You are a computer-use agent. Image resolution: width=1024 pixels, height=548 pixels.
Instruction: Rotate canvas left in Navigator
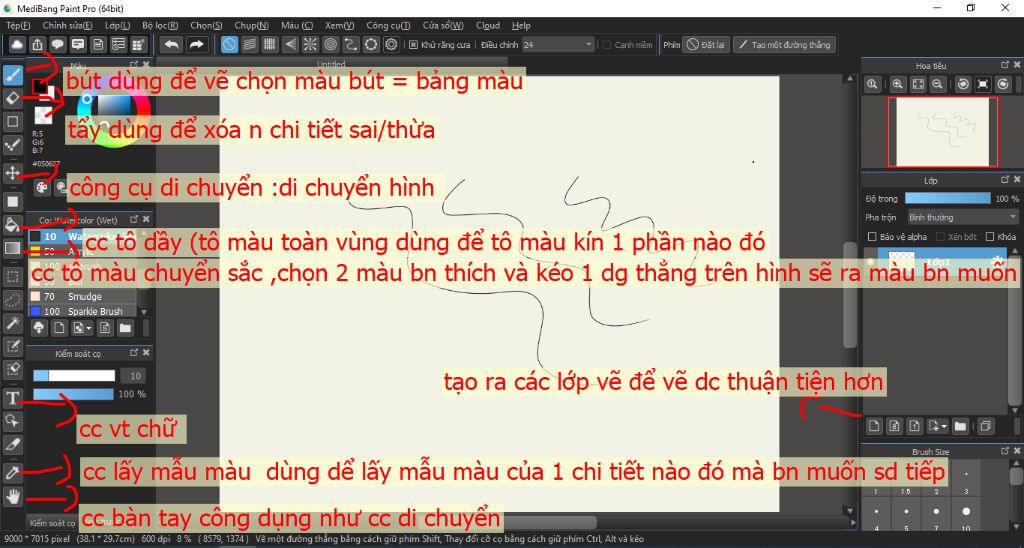pyautogui.click(x=962, y=84)
